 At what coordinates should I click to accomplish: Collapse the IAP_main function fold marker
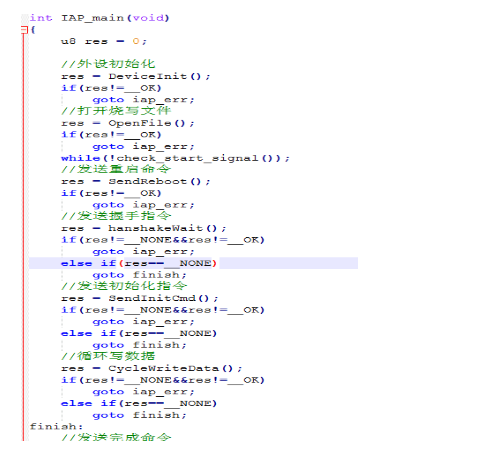(x=24, y=30)
